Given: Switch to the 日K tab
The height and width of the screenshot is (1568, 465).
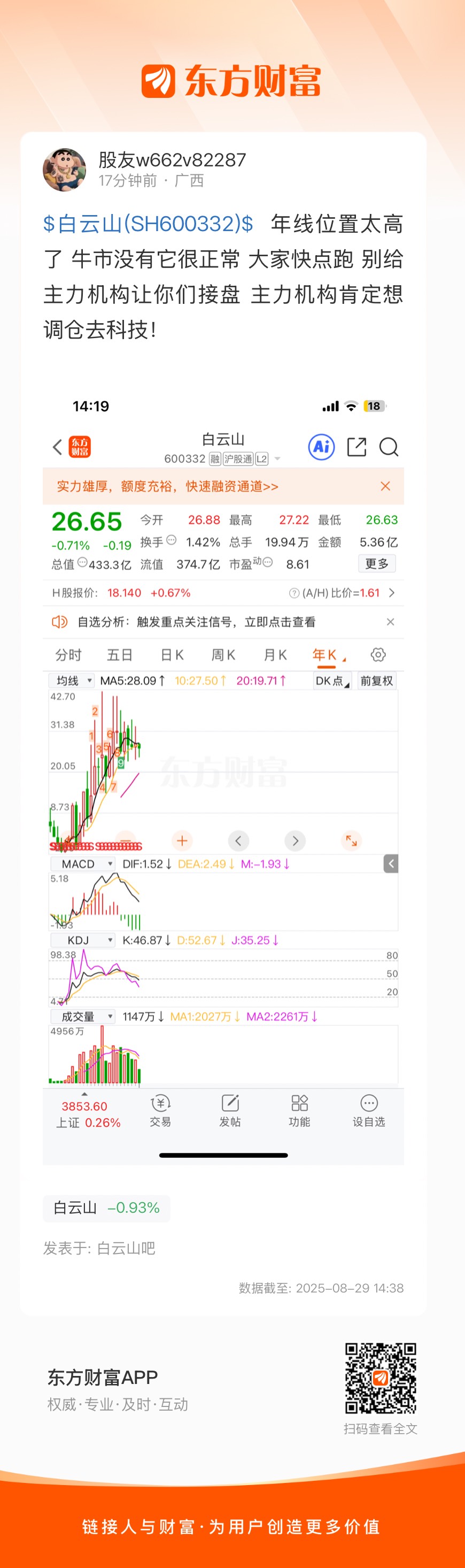Looking at the screenshot, I should point(172,654).
